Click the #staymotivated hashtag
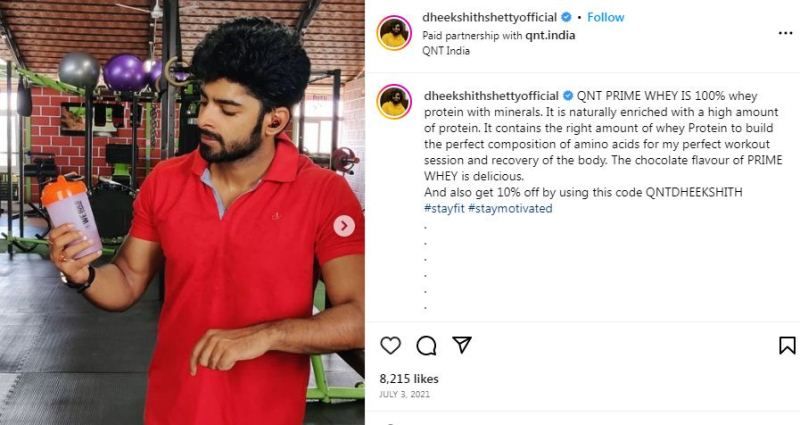The width and height of the screenshot is (800, 425). point(510,208)
